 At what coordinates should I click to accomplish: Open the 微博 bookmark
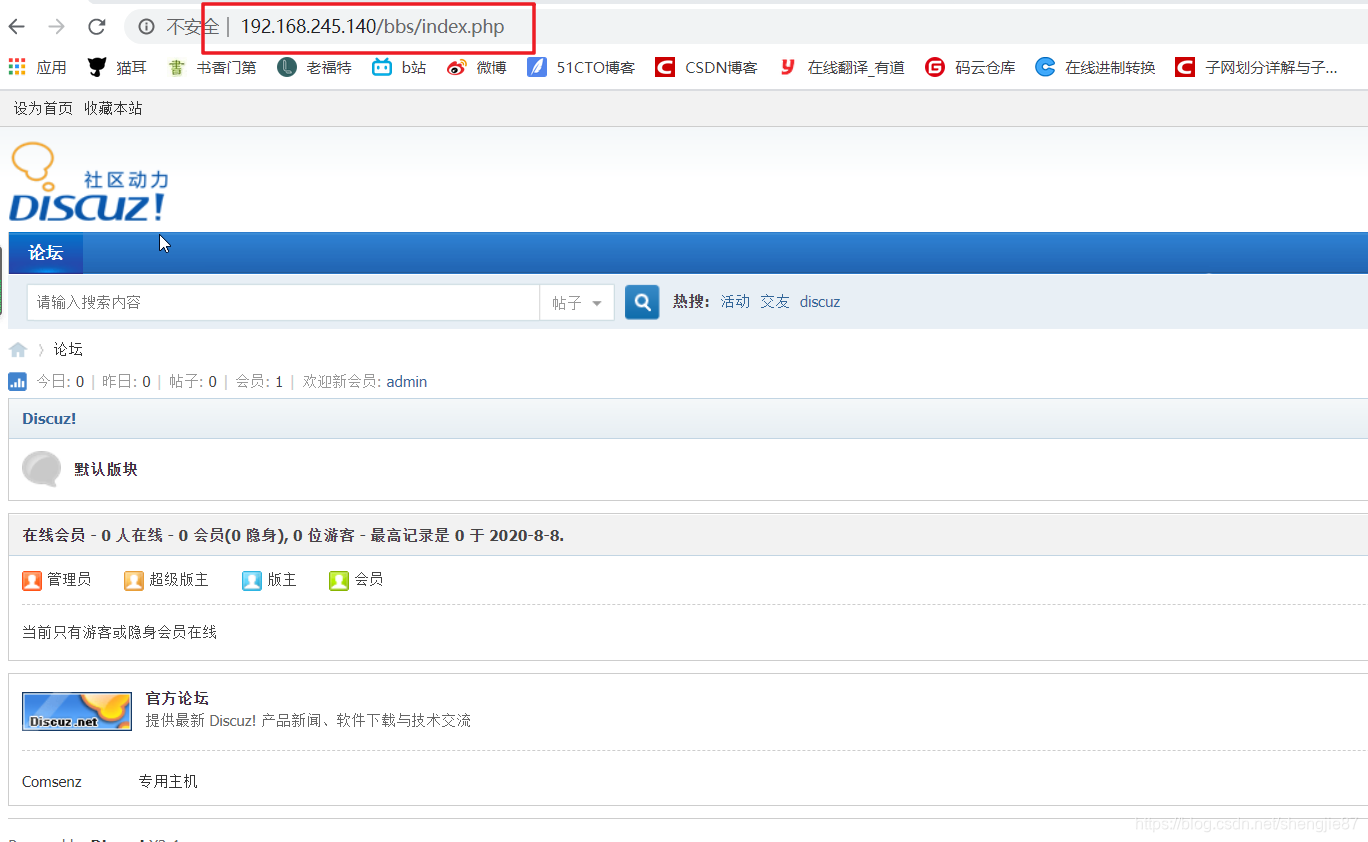tap(476, 67)
